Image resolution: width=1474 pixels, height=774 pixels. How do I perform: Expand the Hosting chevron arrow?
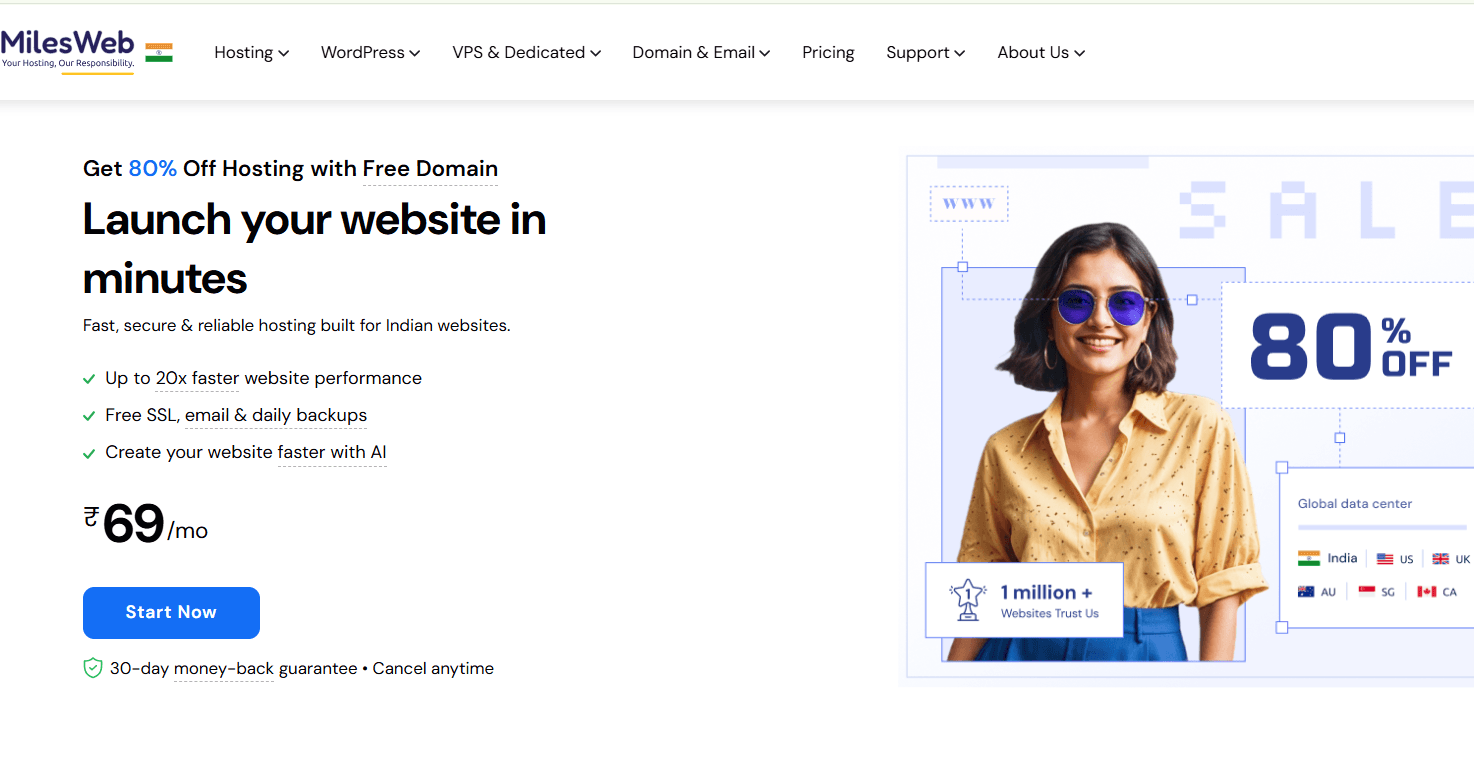284,53
